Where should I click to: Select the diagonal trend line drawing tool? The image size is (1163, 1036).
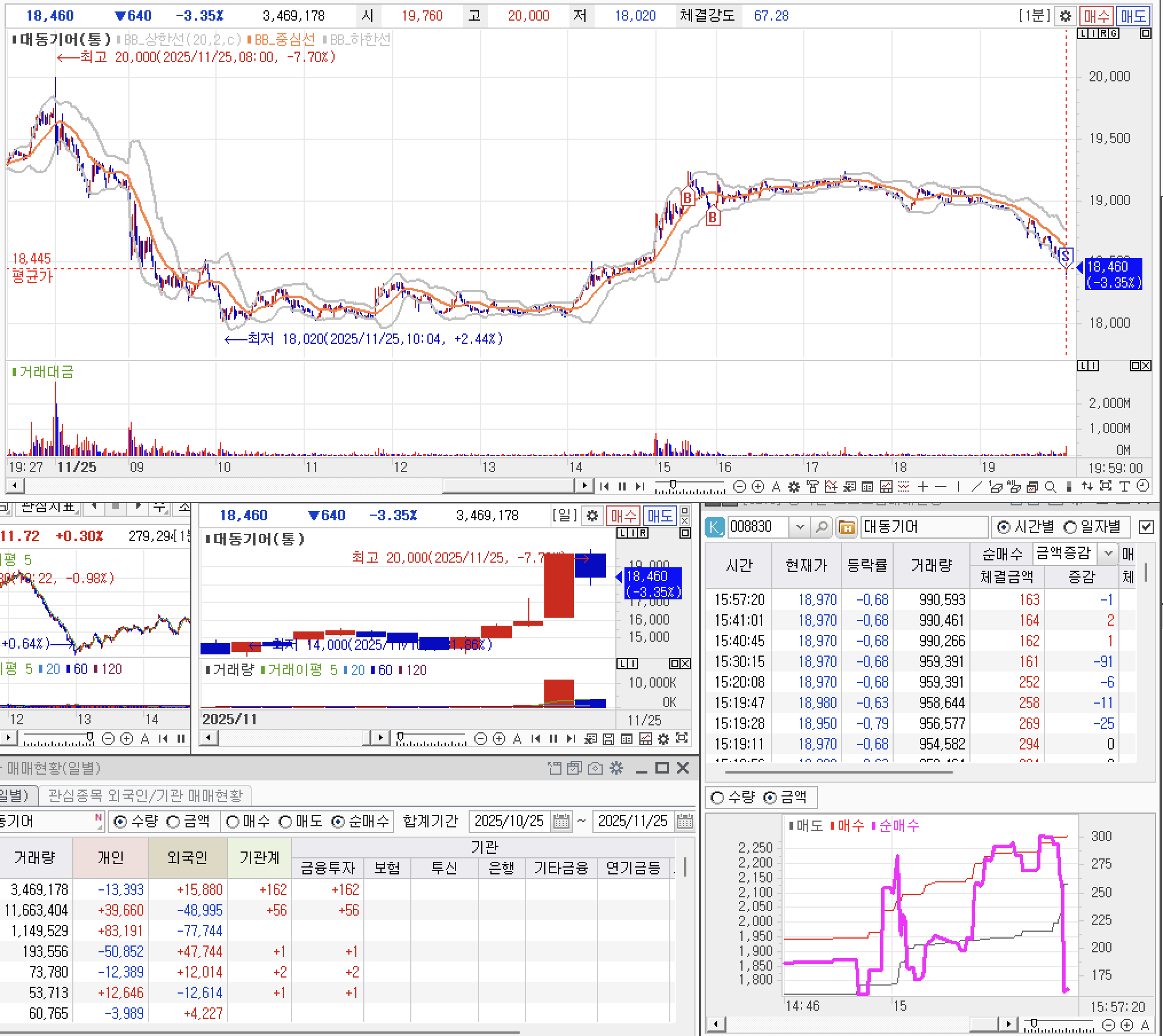(977, 486)
